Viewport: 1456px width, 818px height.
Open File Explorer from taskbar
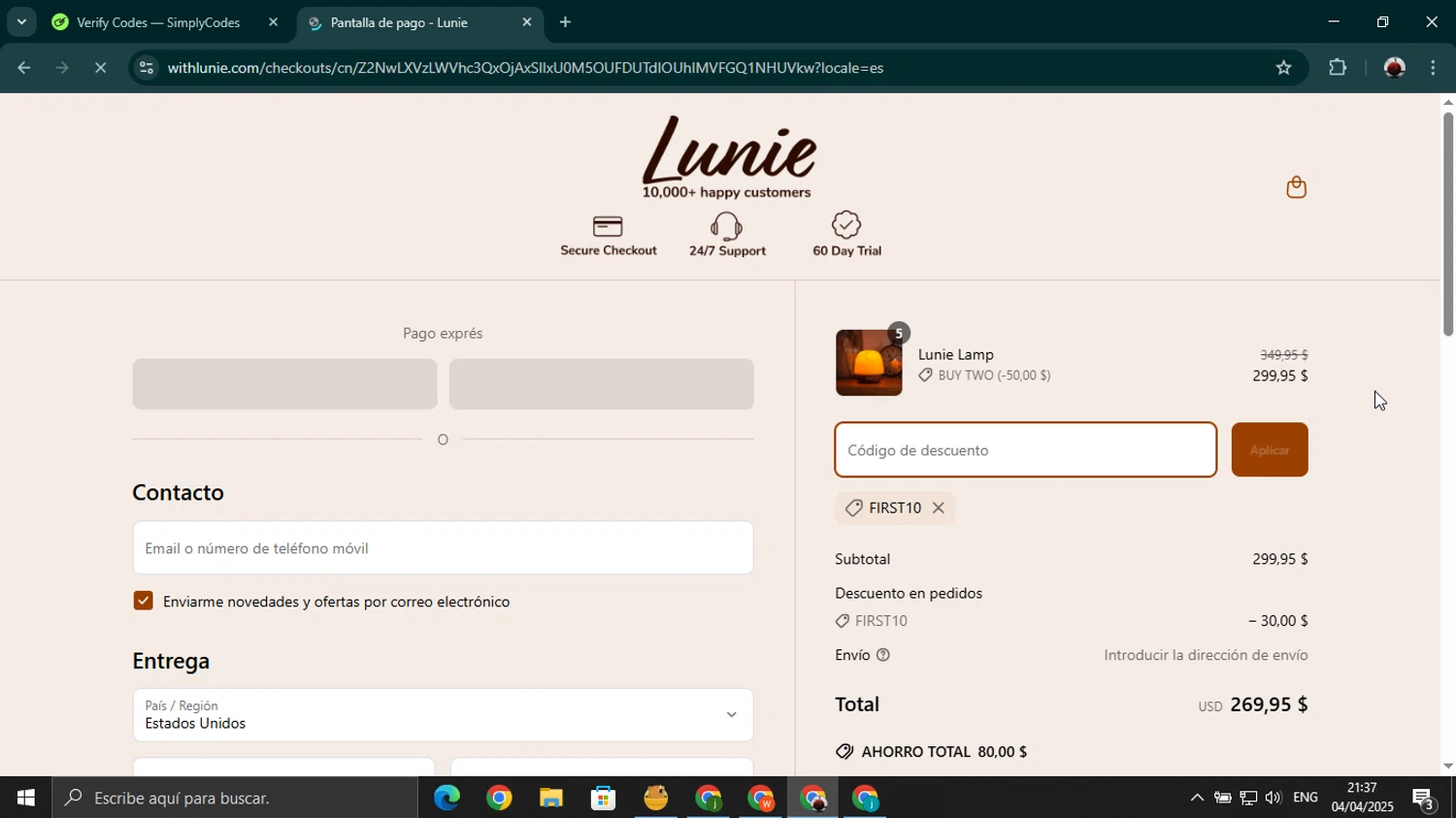coord(551,798)
